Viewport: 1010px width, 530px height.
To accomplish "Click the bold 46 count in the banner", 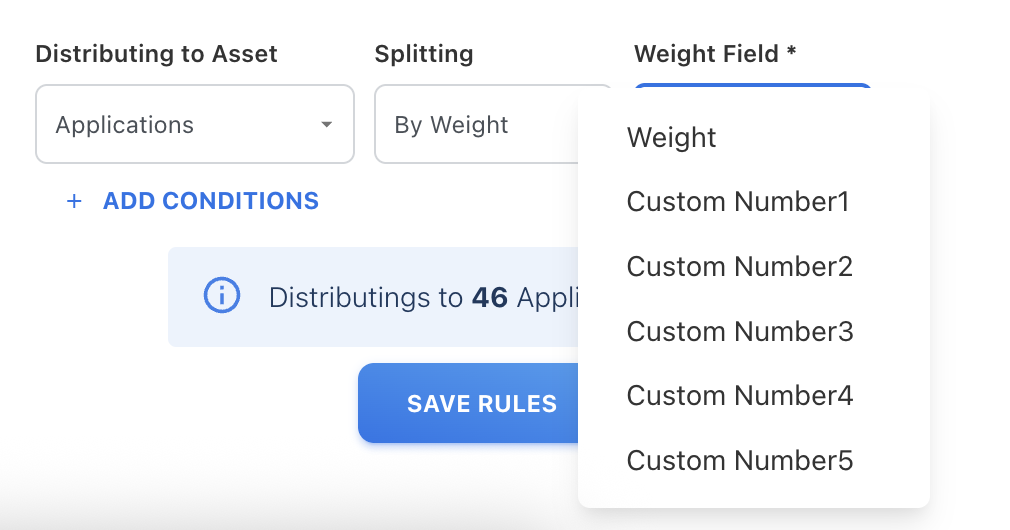I will pyautogui.click(x=490, y=297).
